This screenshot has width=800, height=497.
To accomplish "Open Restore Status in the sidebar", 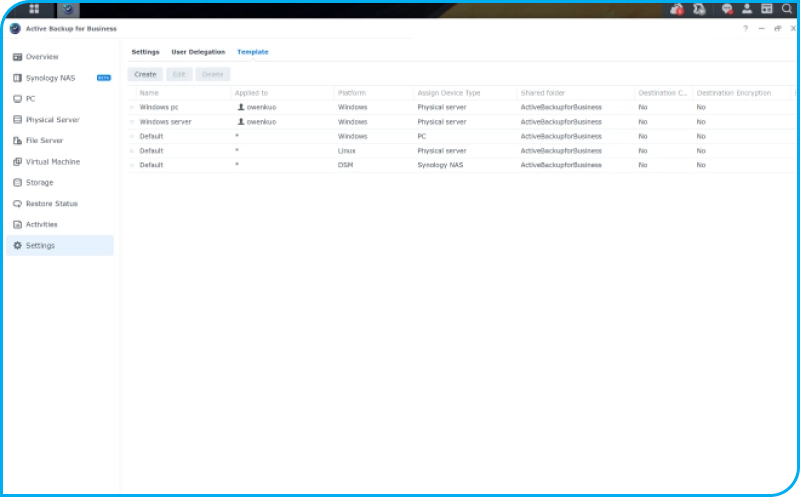I will coord(60,203).
